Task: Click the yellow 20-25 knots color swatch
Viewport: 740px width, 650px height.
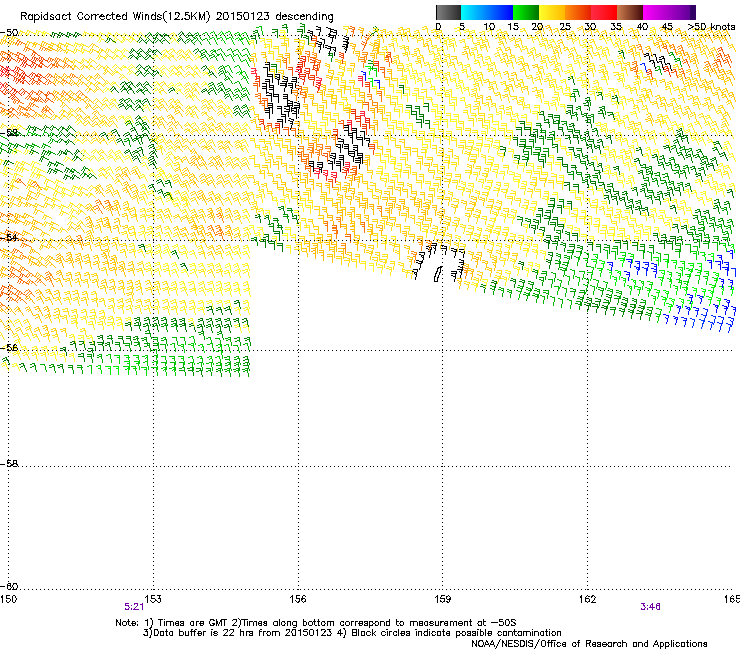Action: [552, 12]
